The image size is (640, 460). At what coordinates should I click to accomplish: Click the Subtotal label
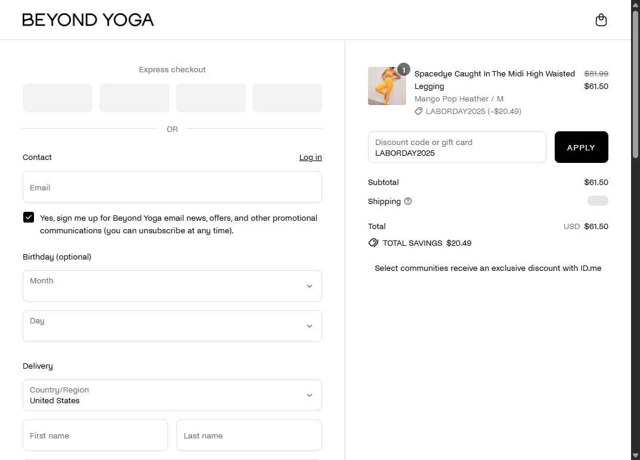pos(383,182)
